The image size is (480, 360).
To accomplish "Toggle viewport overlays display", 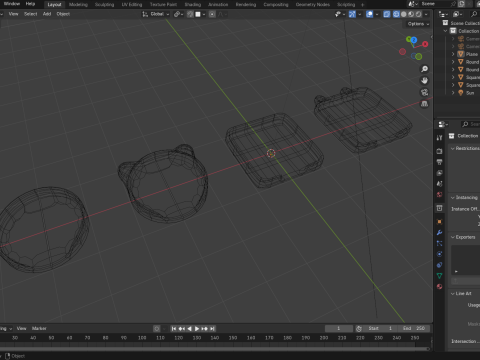I will click(369, 14).
